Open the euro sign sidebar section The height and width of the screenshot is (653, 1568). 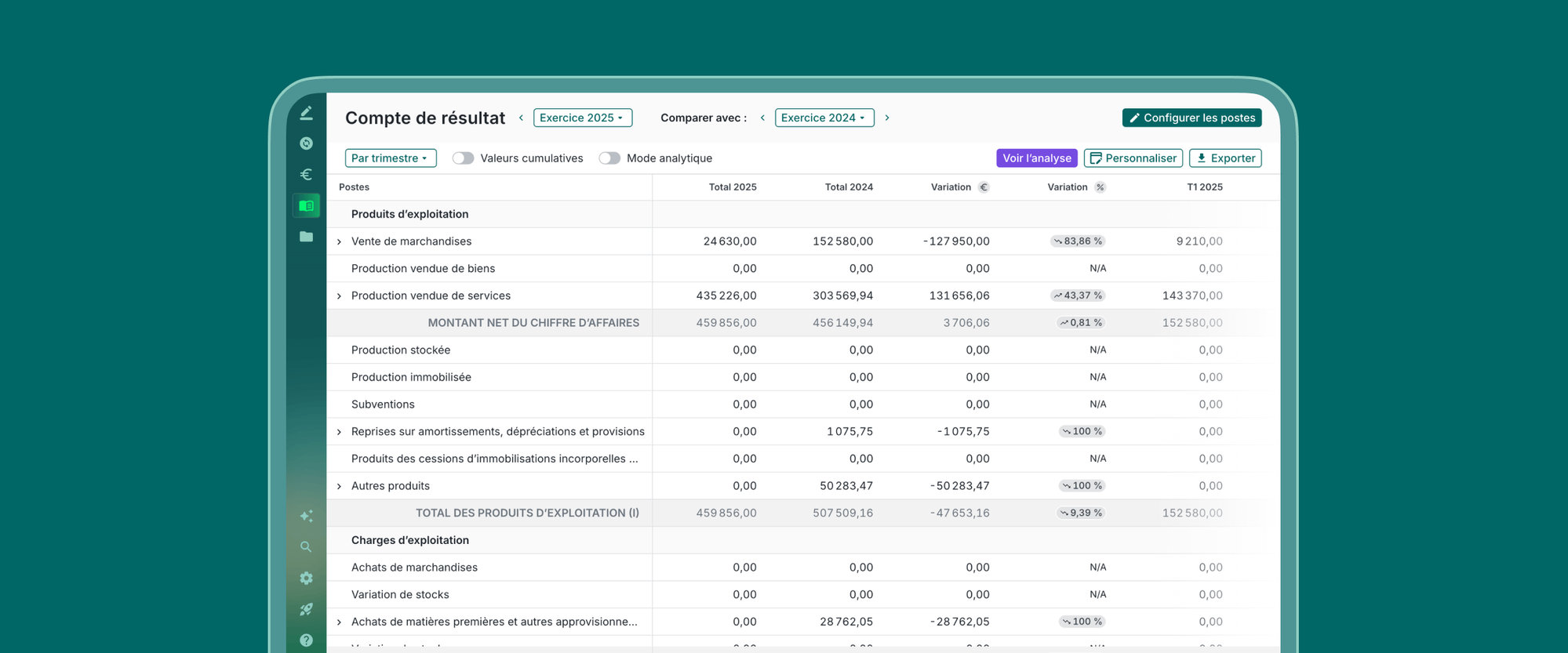[306, 174]
